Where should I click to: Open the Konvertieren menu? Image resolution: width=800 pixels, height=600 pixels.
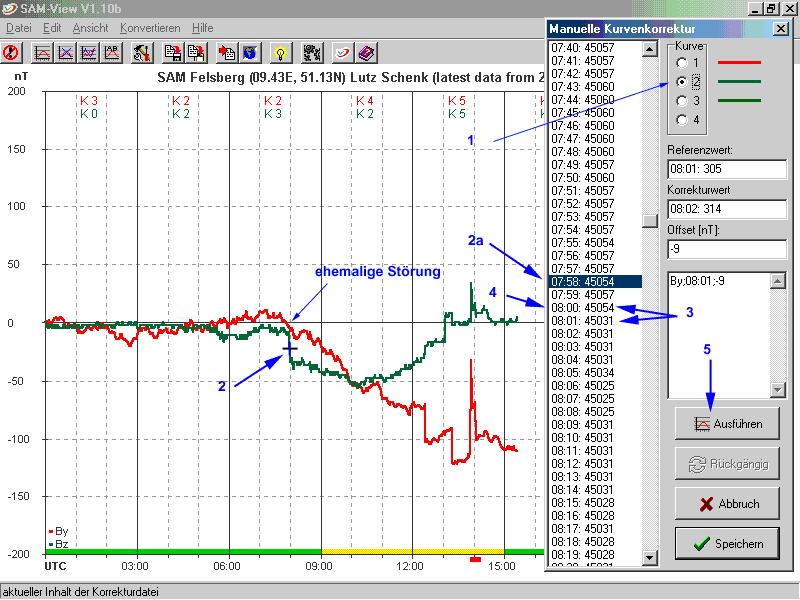point(150,28)
